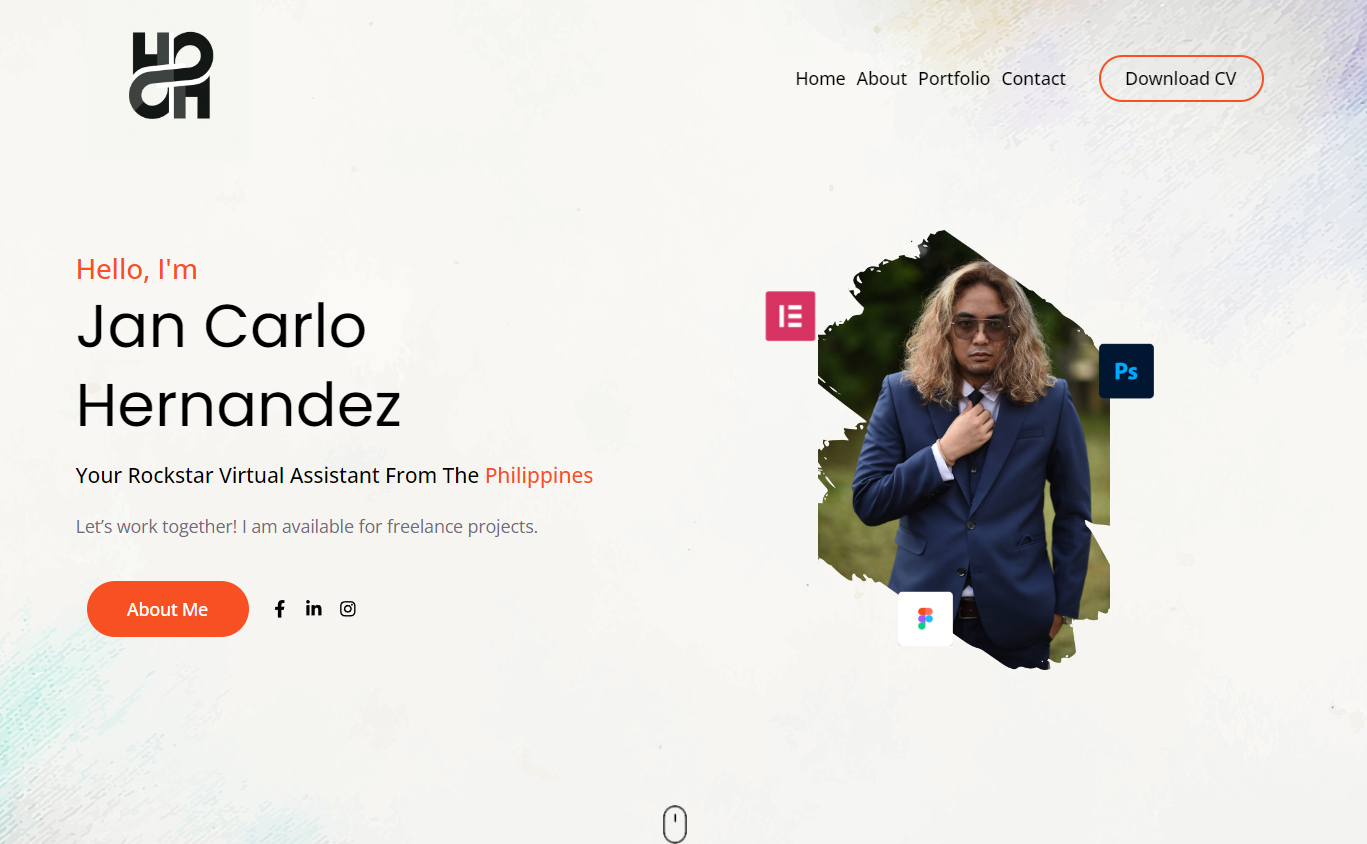Open the About navigation link
1367x844 pixels.
point(882,79)
